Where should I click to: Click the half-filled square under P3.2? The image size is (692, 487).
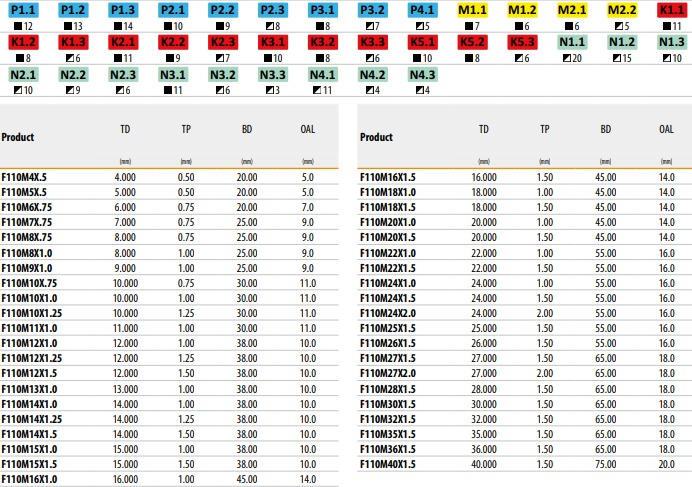tap(364, 24)
